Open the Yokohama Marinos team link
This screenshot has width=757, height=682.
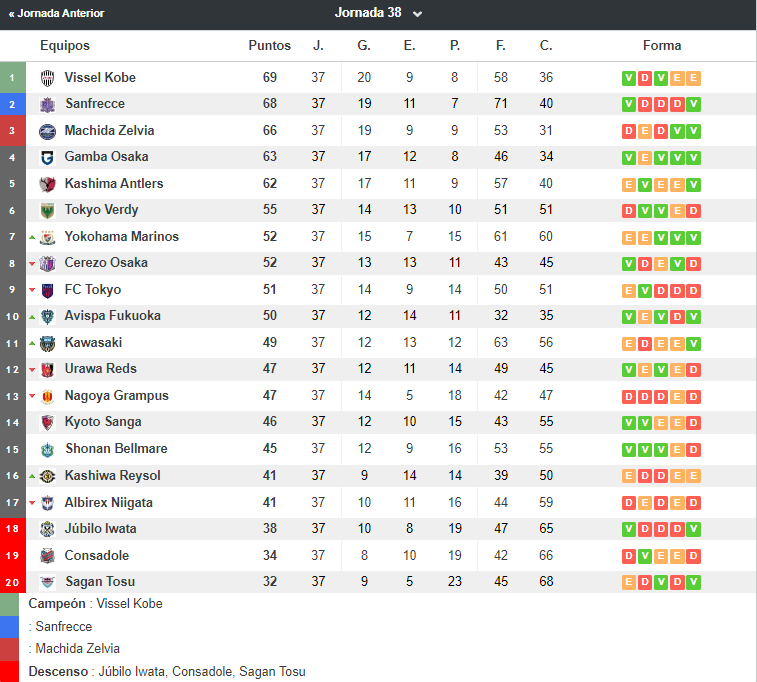pyautogui.click(x=122, y=237)
